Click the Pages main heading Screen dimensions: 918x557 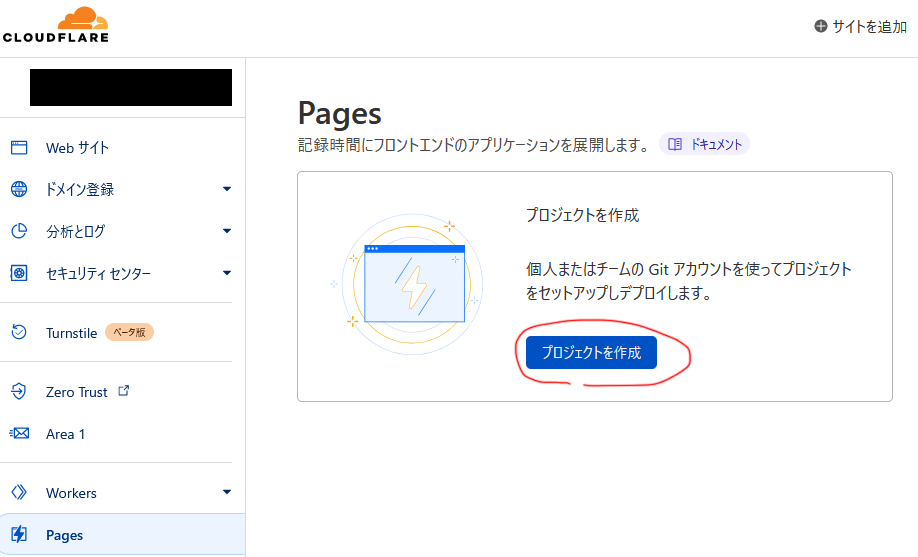[340, 114]
